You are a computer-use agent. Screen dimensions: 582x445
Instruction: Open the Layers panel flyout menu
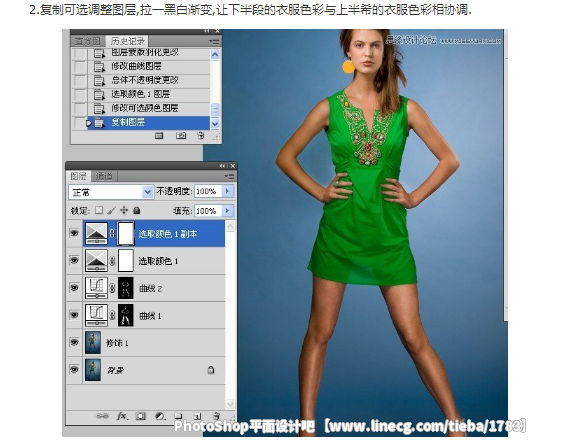tap(229, 176)
